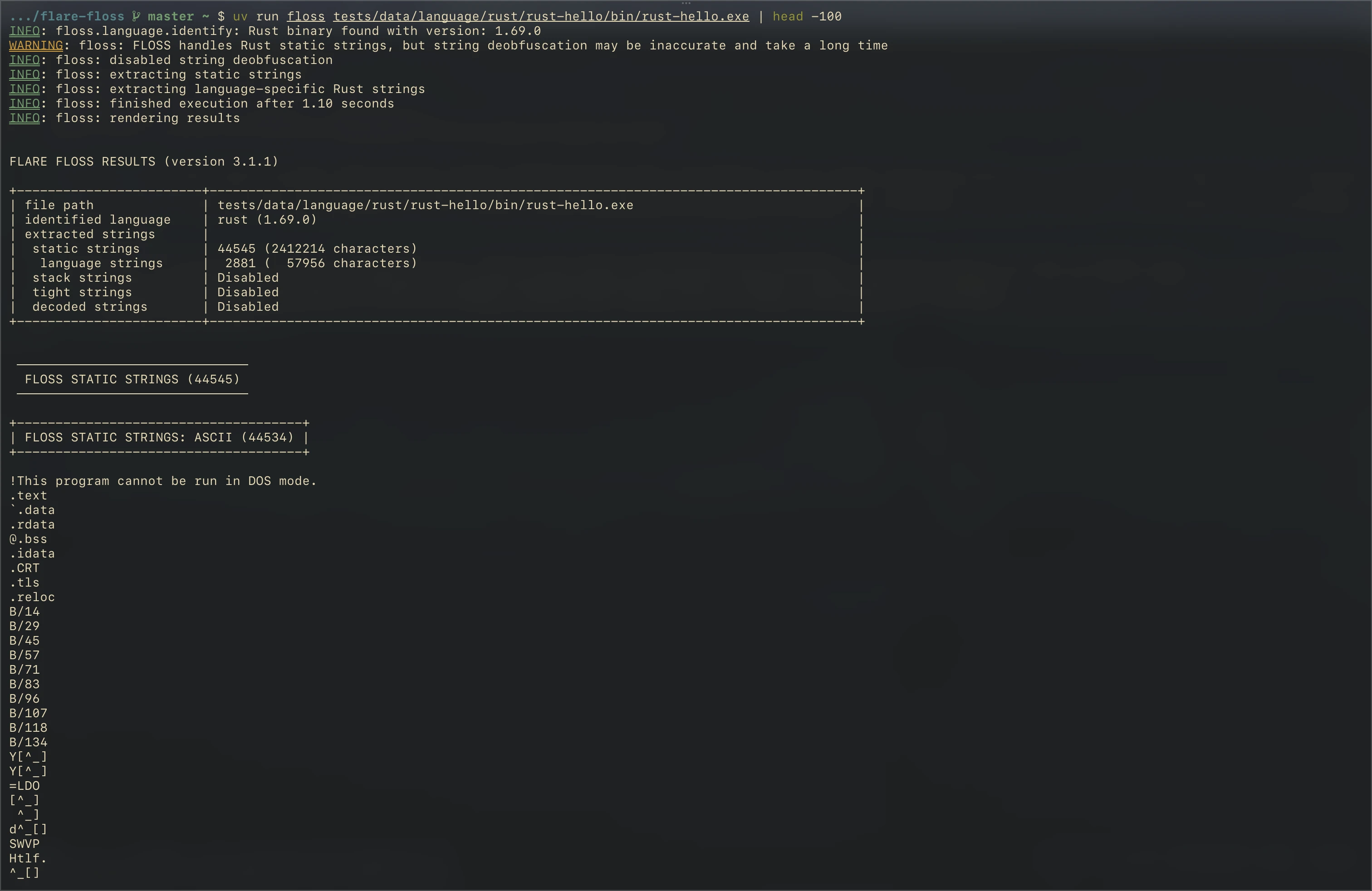Click the 'B/118' string line
The width and height of the screenshot is (1372, 891).
(x=28, y=728)
